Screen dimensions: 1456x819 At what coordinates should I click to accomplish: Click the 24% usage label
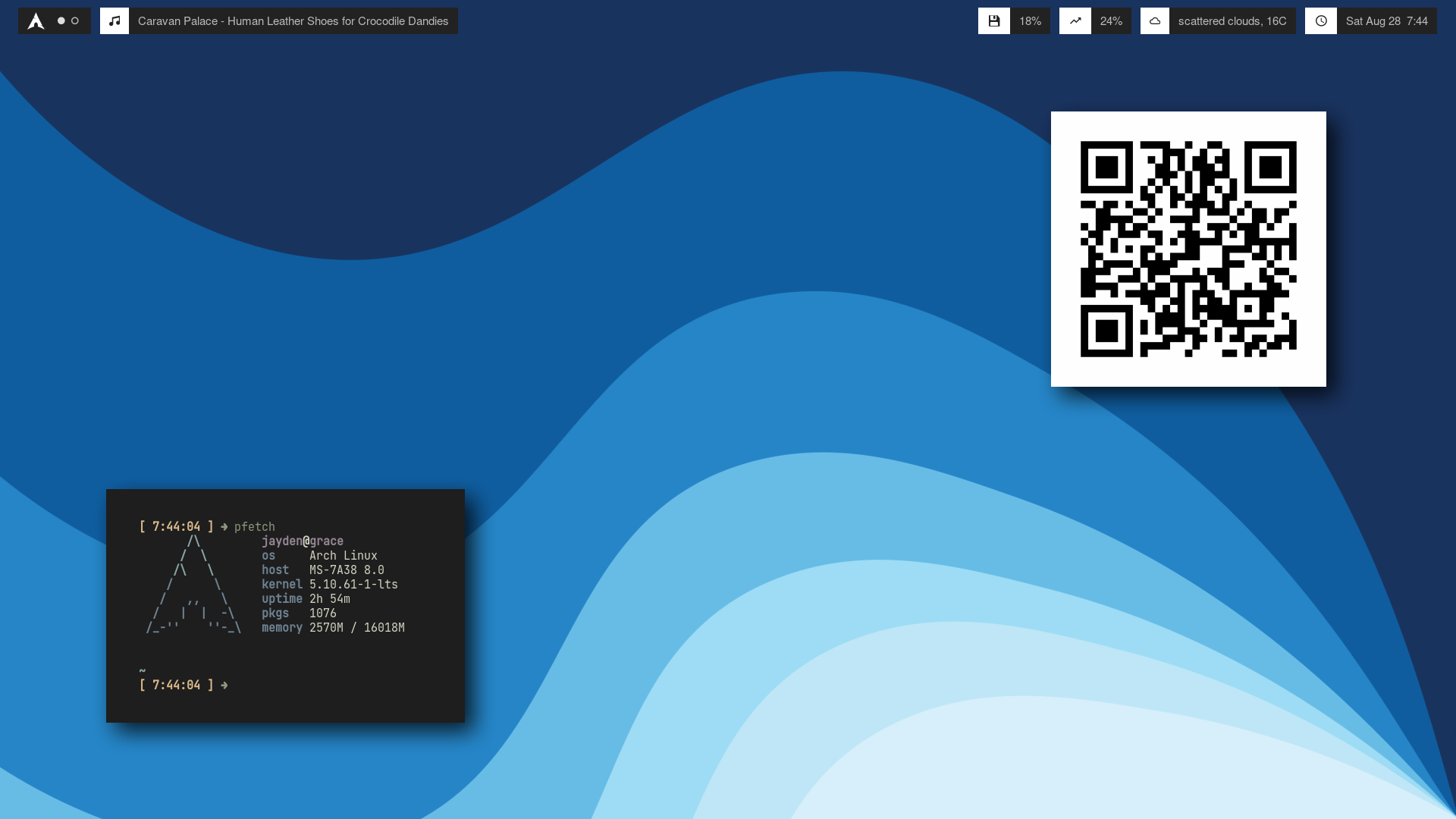1111,21
